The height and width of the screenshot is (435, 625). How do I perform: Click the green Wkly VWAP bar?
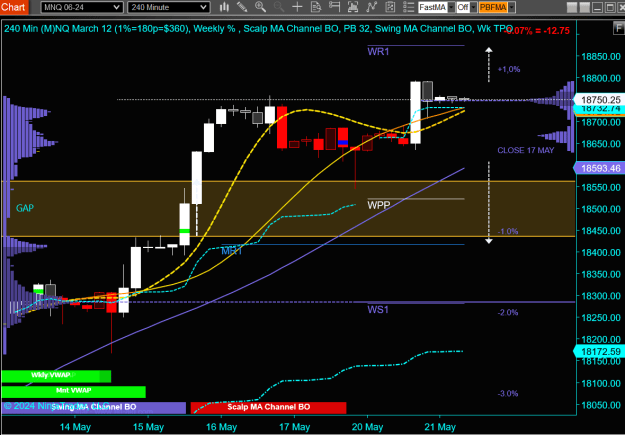click(x=56, y=376)
